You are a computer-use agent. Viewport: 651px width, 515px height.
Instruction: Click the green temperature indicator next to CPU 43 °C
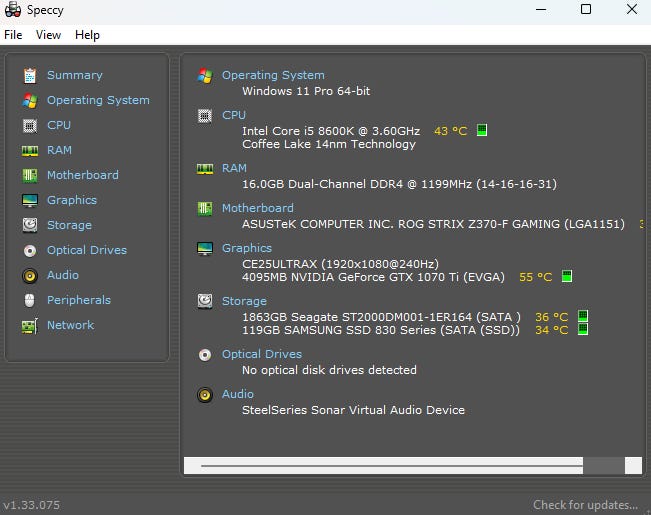pyautogui.click(x=482, y=130)
